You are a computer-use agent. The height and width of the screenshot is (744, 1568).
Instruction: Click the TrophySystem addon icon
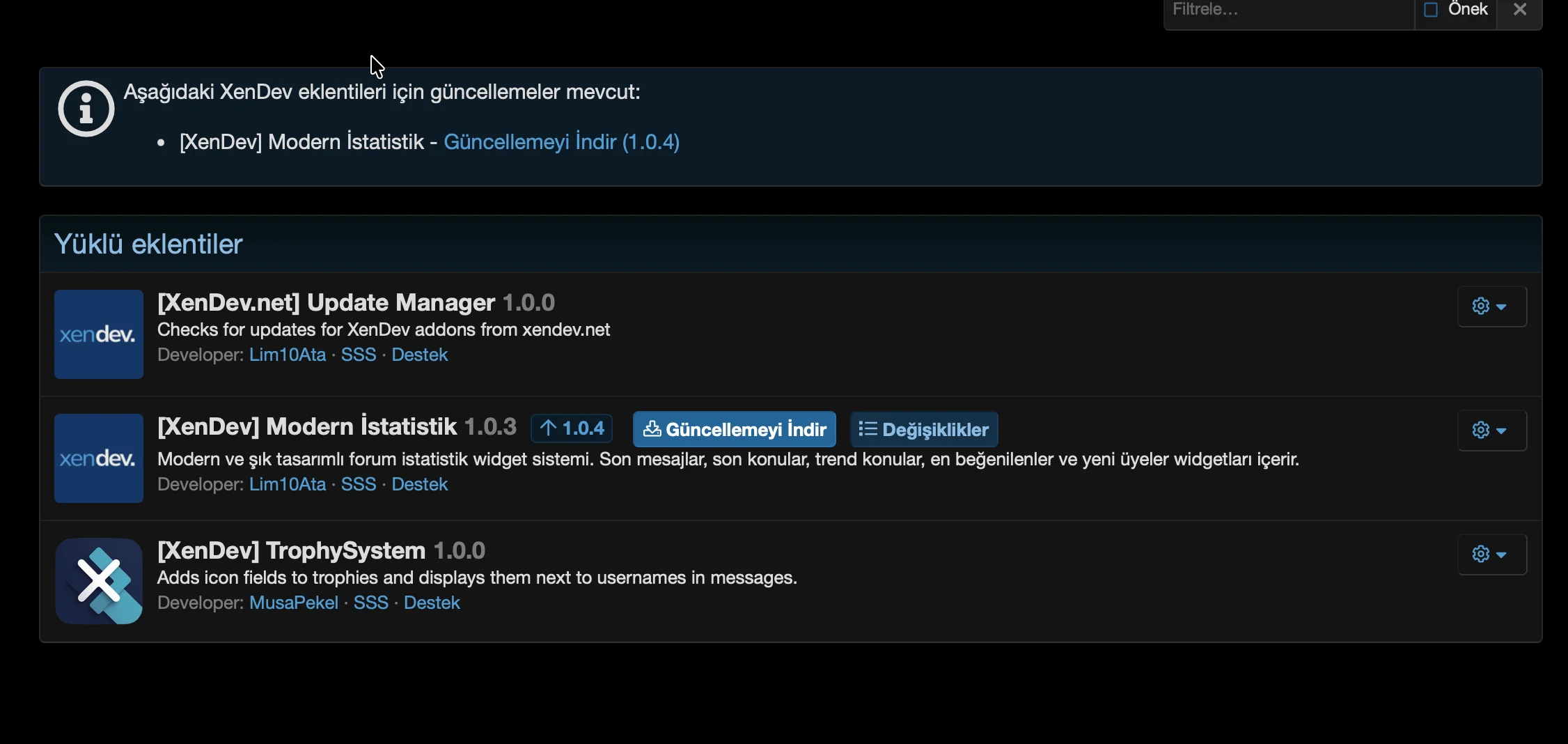coord(98,581)
